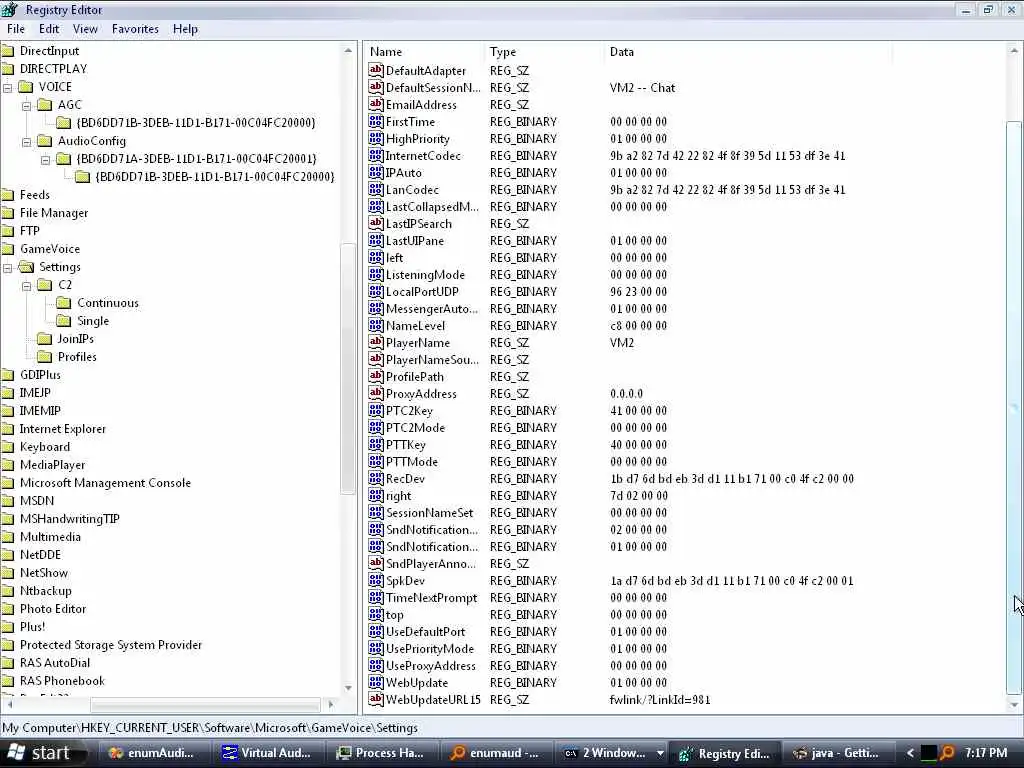The width and height of the screenshot is (1024, 768).
Task: Click the PlayerName string value icon
Action: coord(376,342)
